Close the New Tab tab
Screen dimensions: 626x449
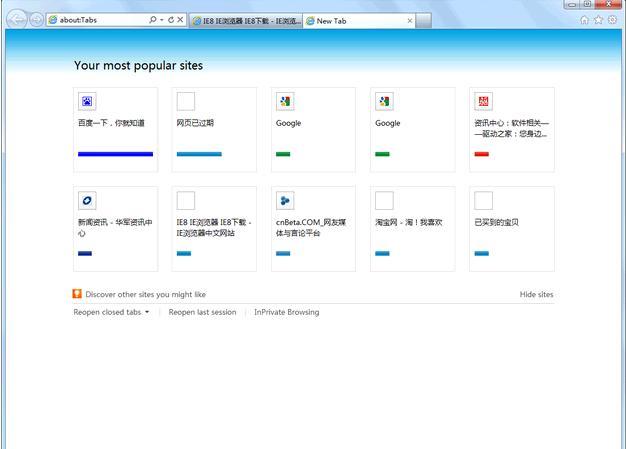(409, 20)
